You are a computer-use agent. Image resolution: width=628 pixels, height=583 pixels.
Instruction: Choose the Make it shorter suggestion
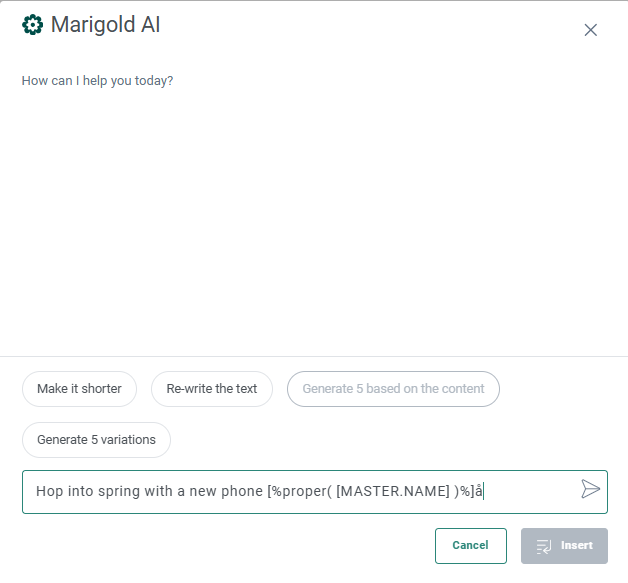click(x=79, y=389)
